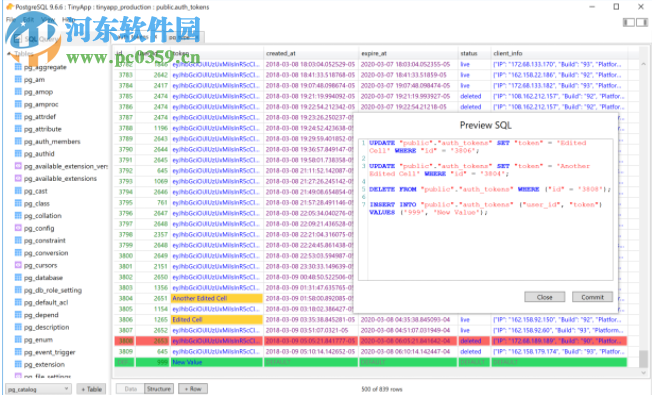Image resolution: width=652 pixels, height=395 pixels.
Task: Switch to the Data view
Action: pos(130,389)
